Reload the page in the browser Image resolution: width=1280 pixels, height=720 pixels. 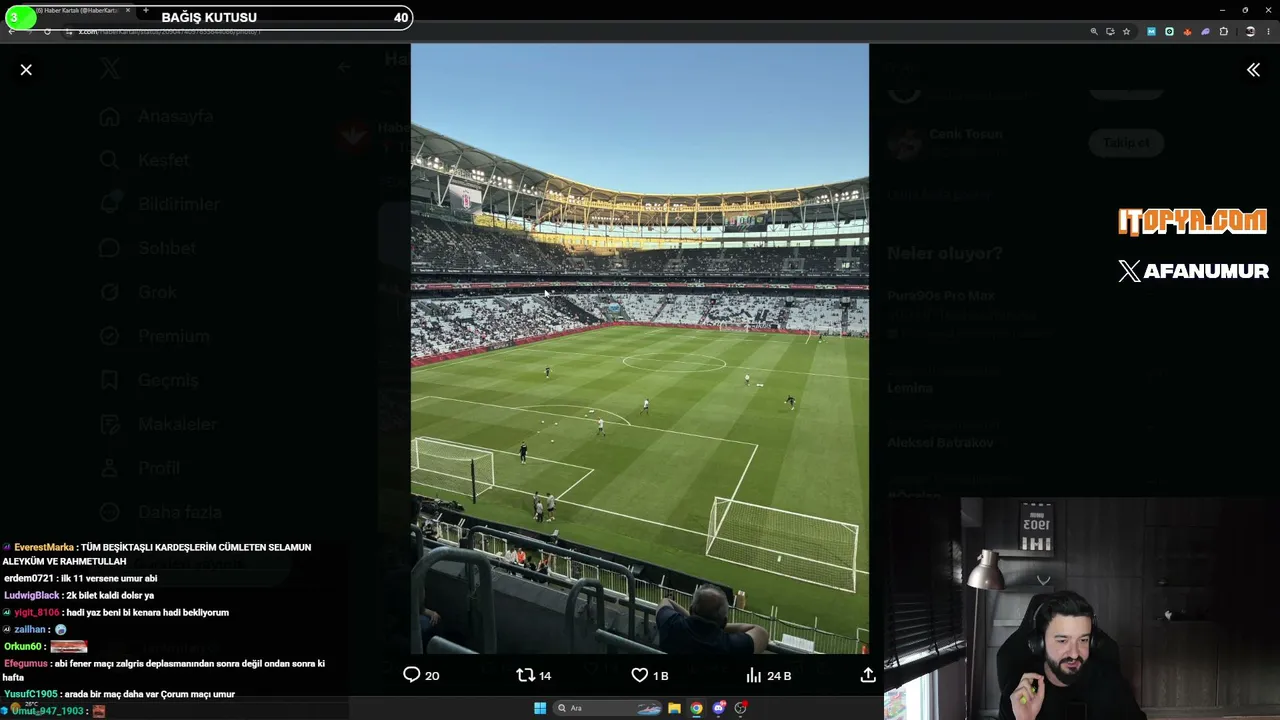pos(47,31)
